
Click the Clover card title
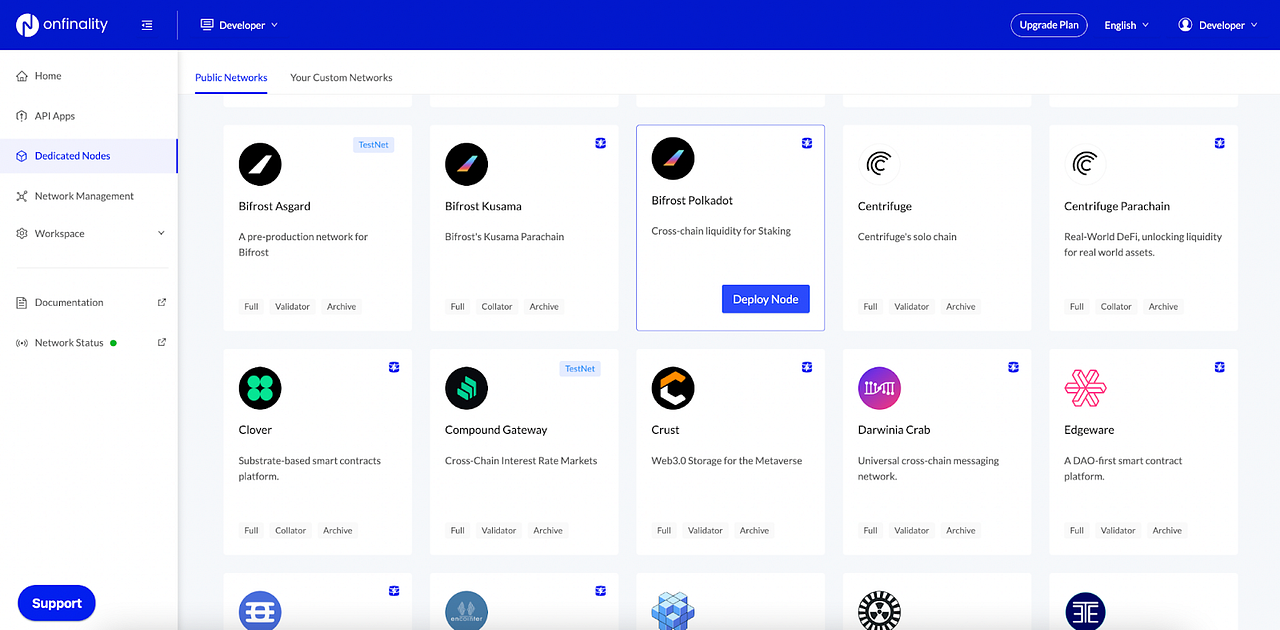pos(255,430)
